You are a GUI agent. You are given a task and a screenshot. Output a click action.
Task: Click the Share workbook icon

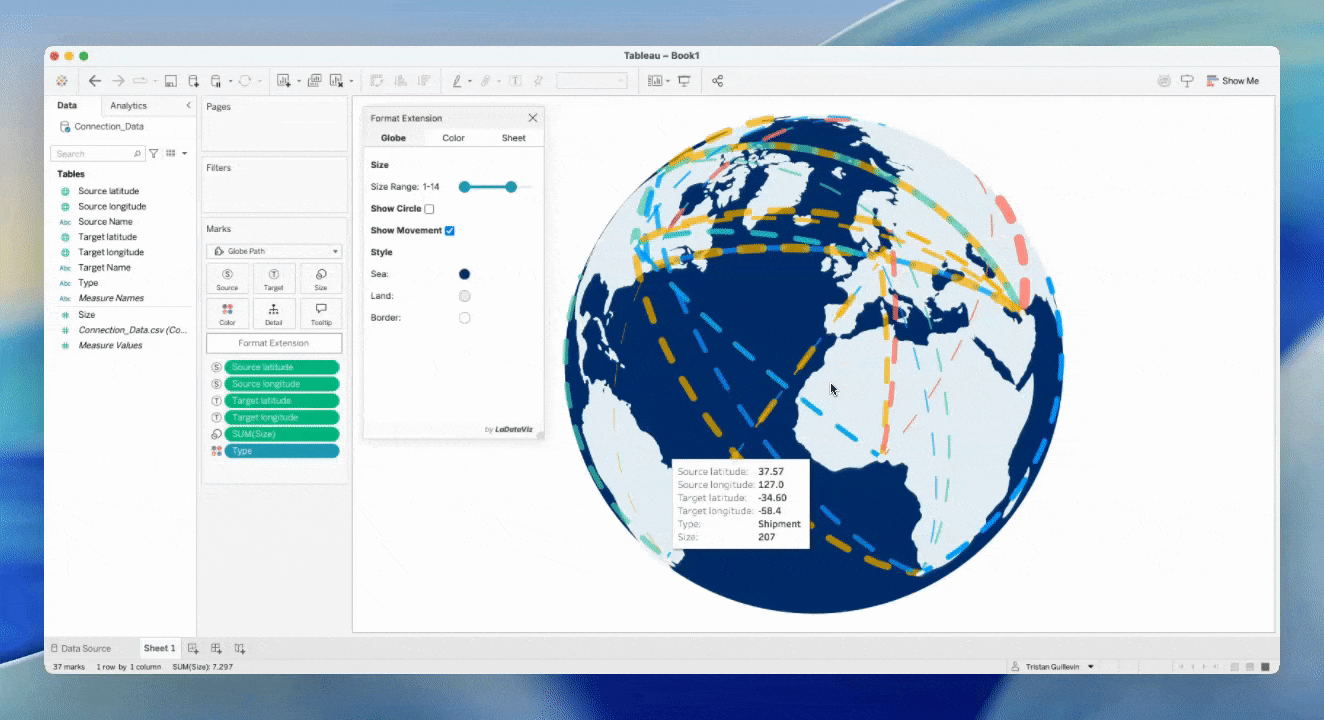(x=717, y=81)
